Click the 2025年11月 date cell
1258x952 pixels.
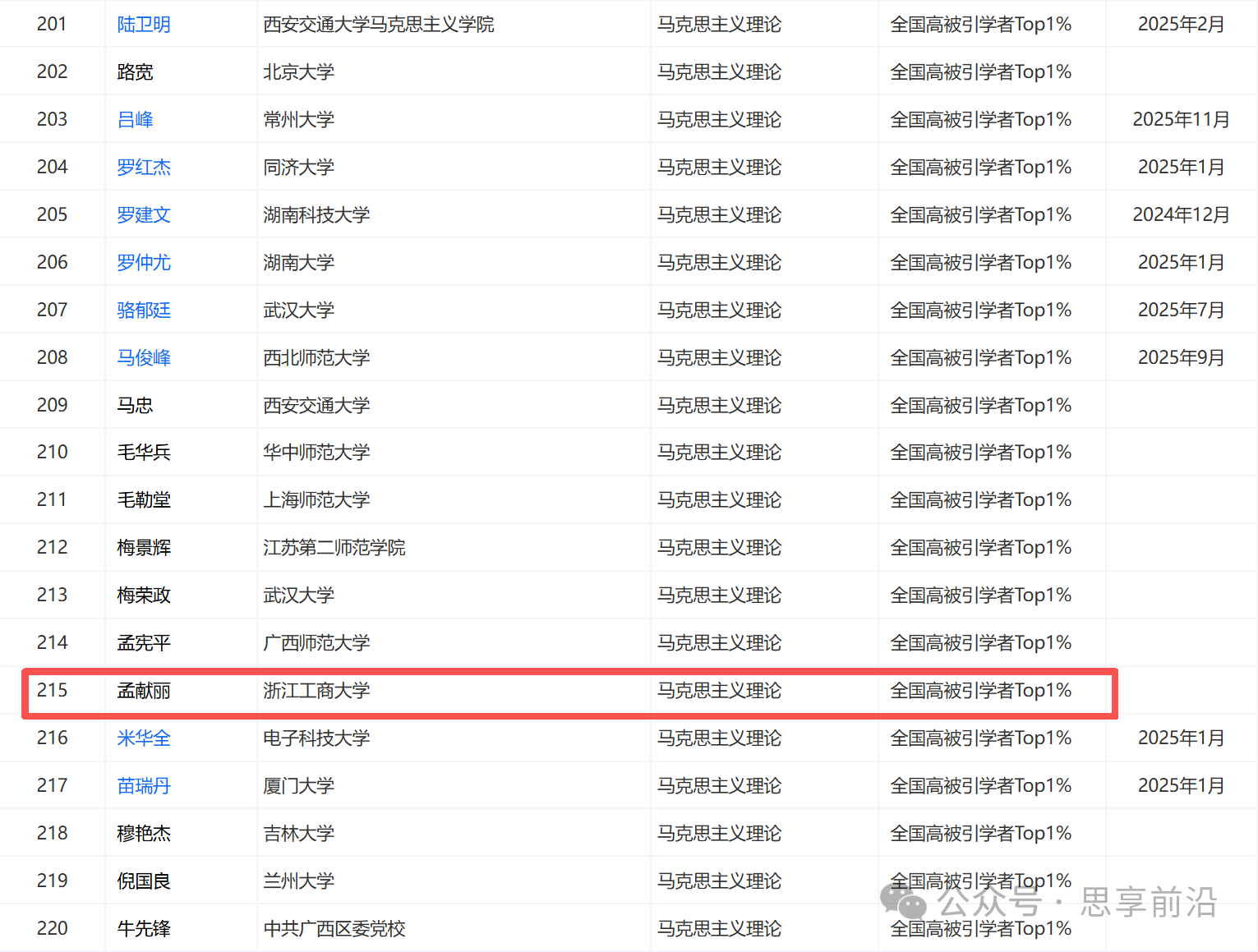coord(1181,120)
